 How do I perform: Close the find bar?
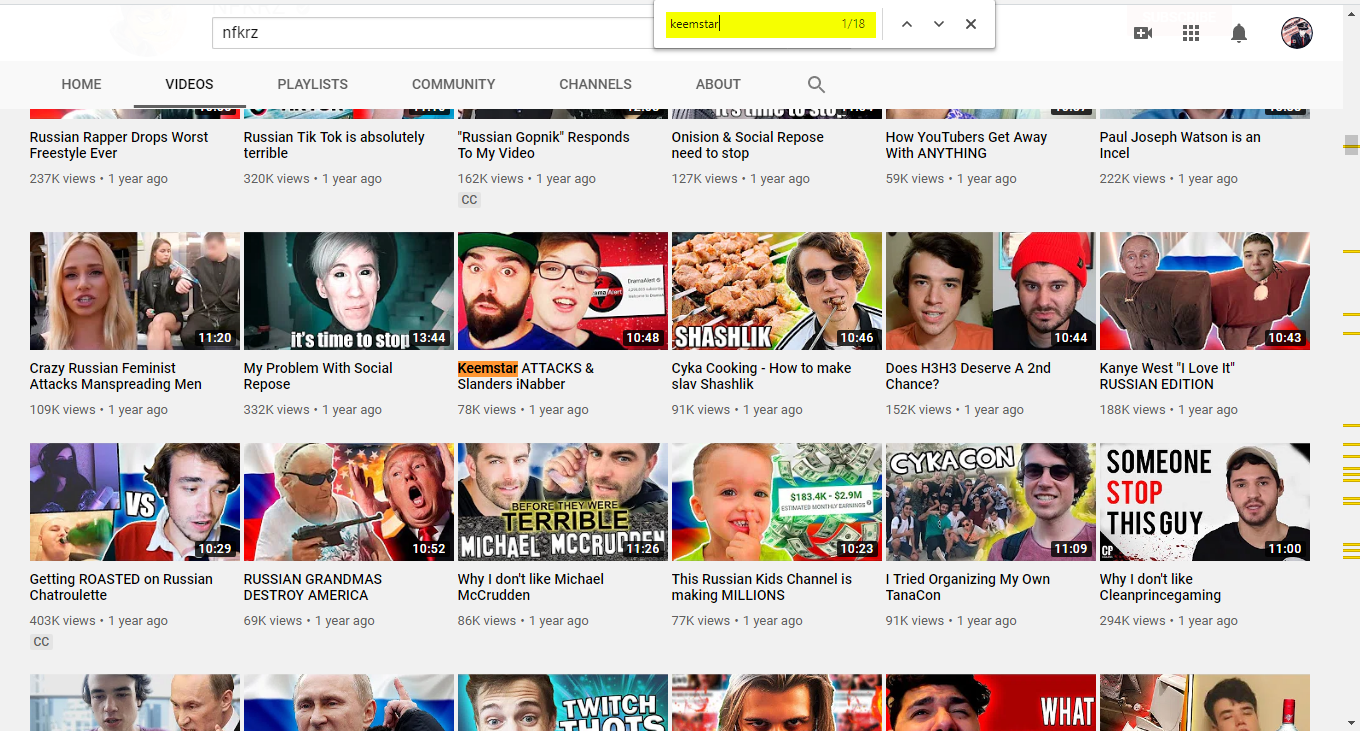[971, 24]
